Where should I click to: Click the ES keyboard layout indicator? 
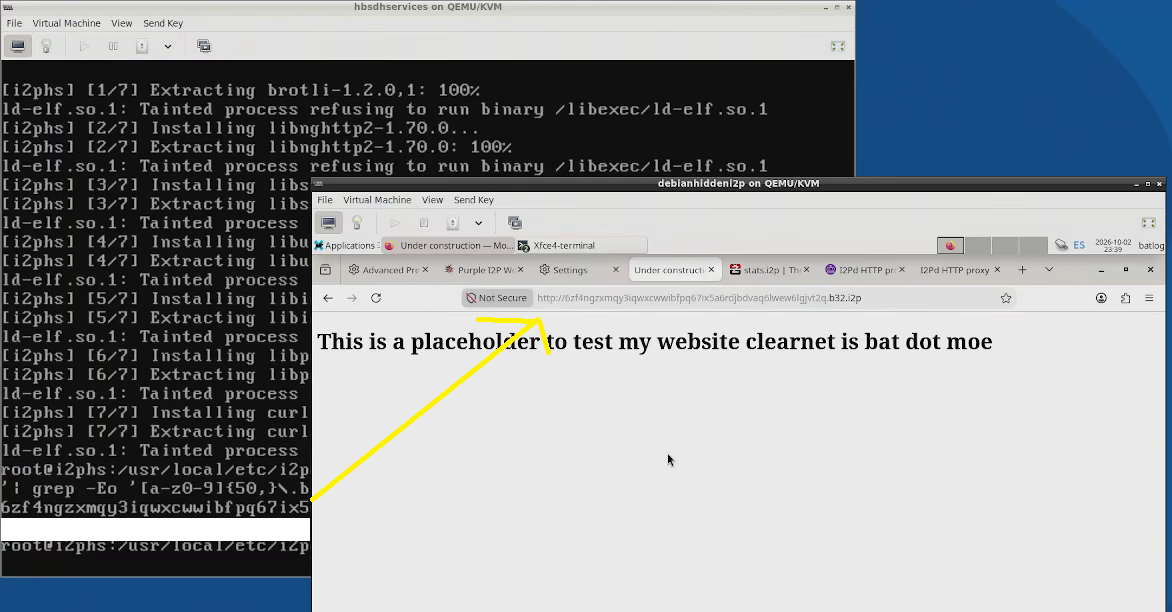coord(1079,245)
